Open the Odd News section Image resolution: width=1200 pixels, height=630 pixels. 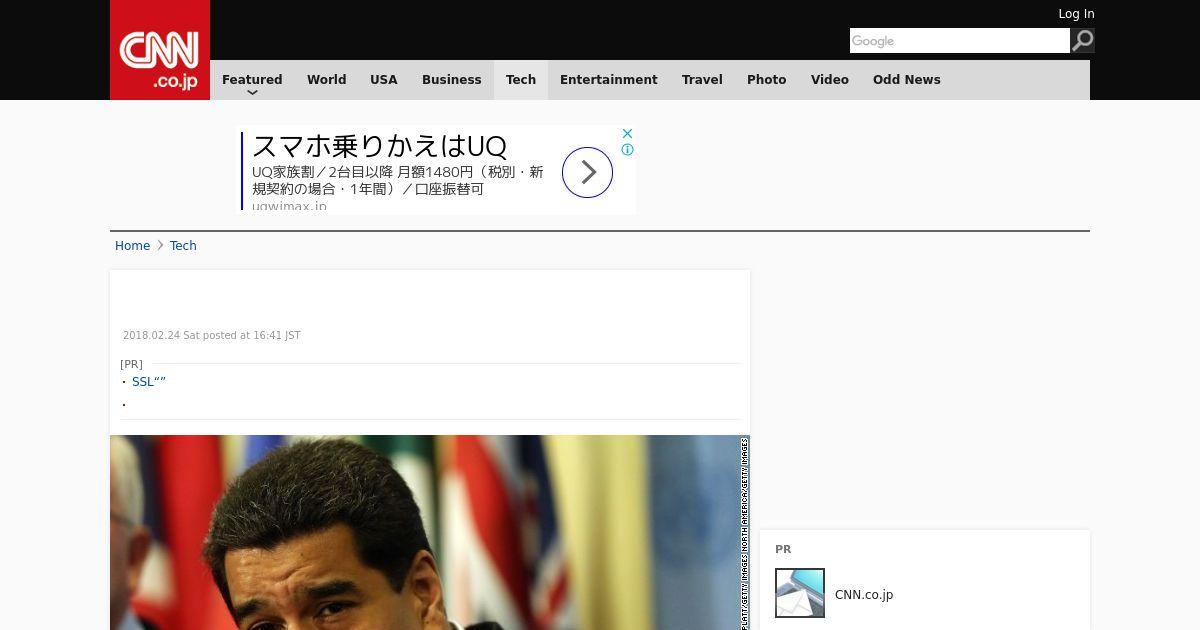pos(906,80)
